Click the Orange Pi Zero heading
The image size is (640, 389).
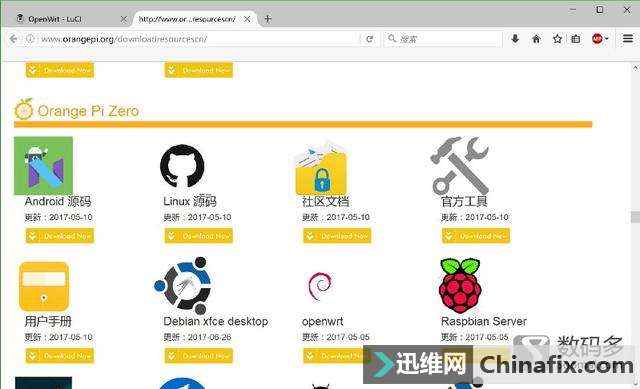tap(88, 111)
